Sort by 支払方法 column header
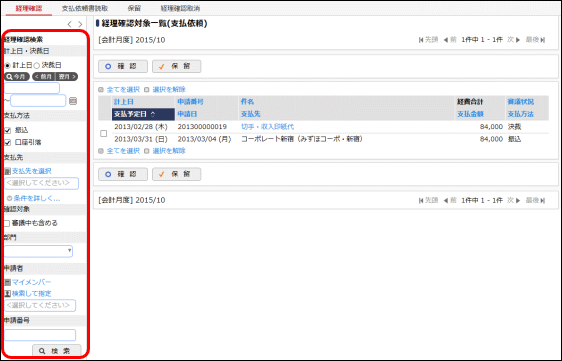The width and height of the screenshot is (562, 361). click(x=520, y=114)
